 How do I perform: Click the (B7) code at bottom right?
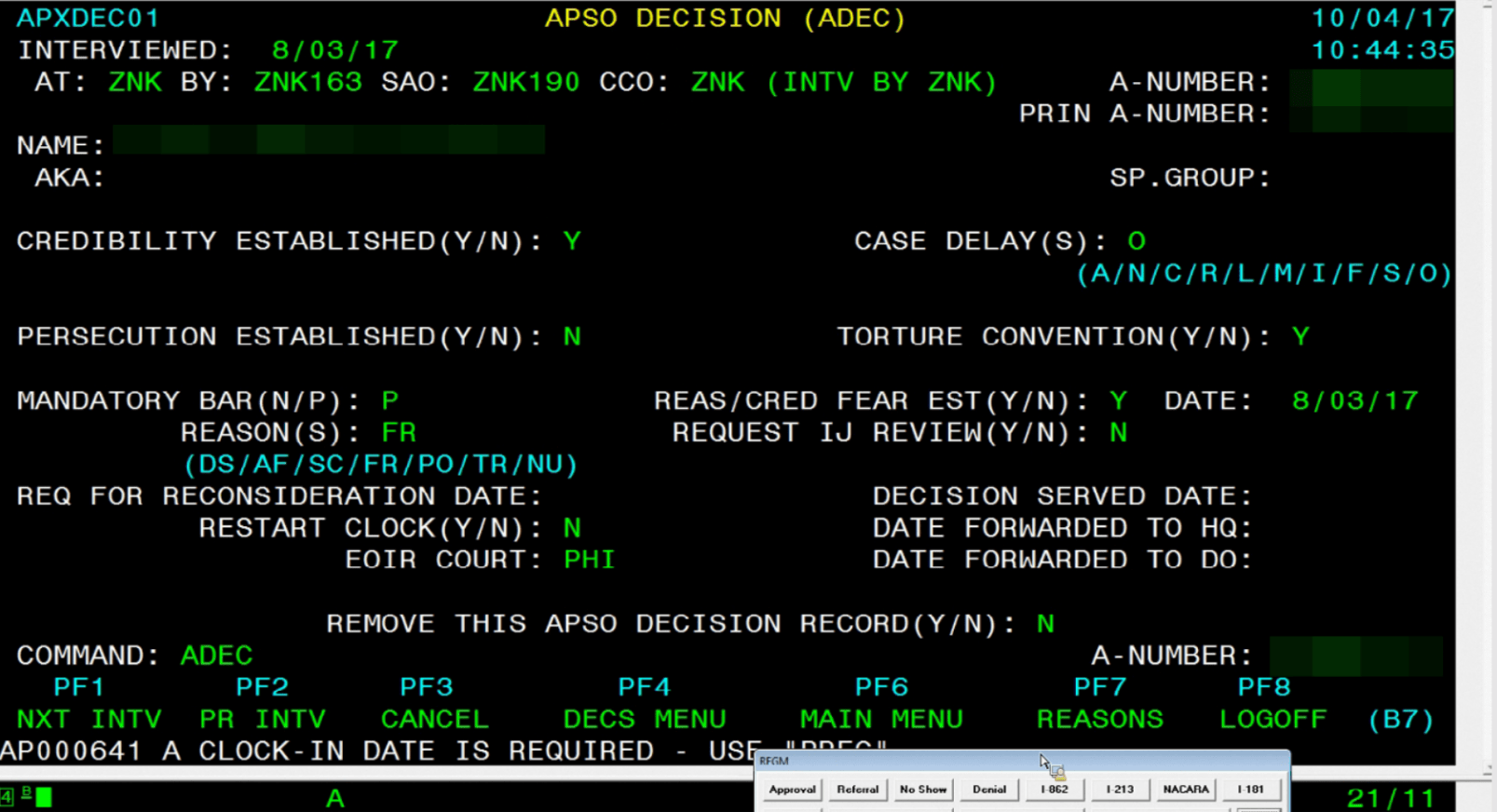coord(1401,719)
